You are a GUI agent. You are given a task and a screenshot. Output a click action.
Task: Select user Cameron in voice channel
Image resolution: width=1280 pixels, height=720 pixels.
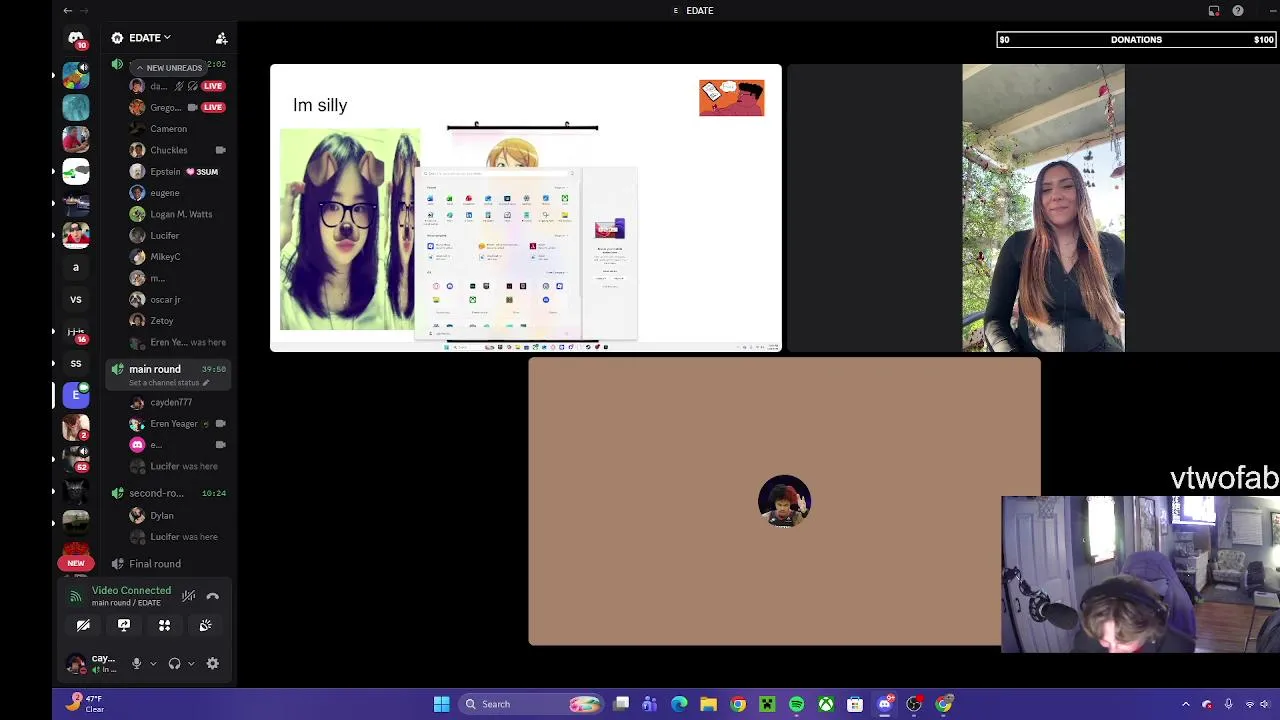pos(169,129)
